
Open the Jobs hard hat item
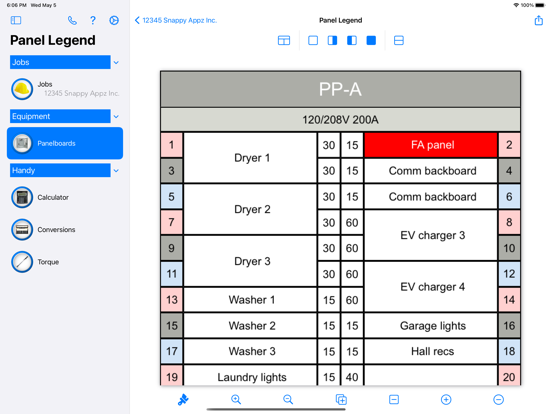tap(65, 89)
